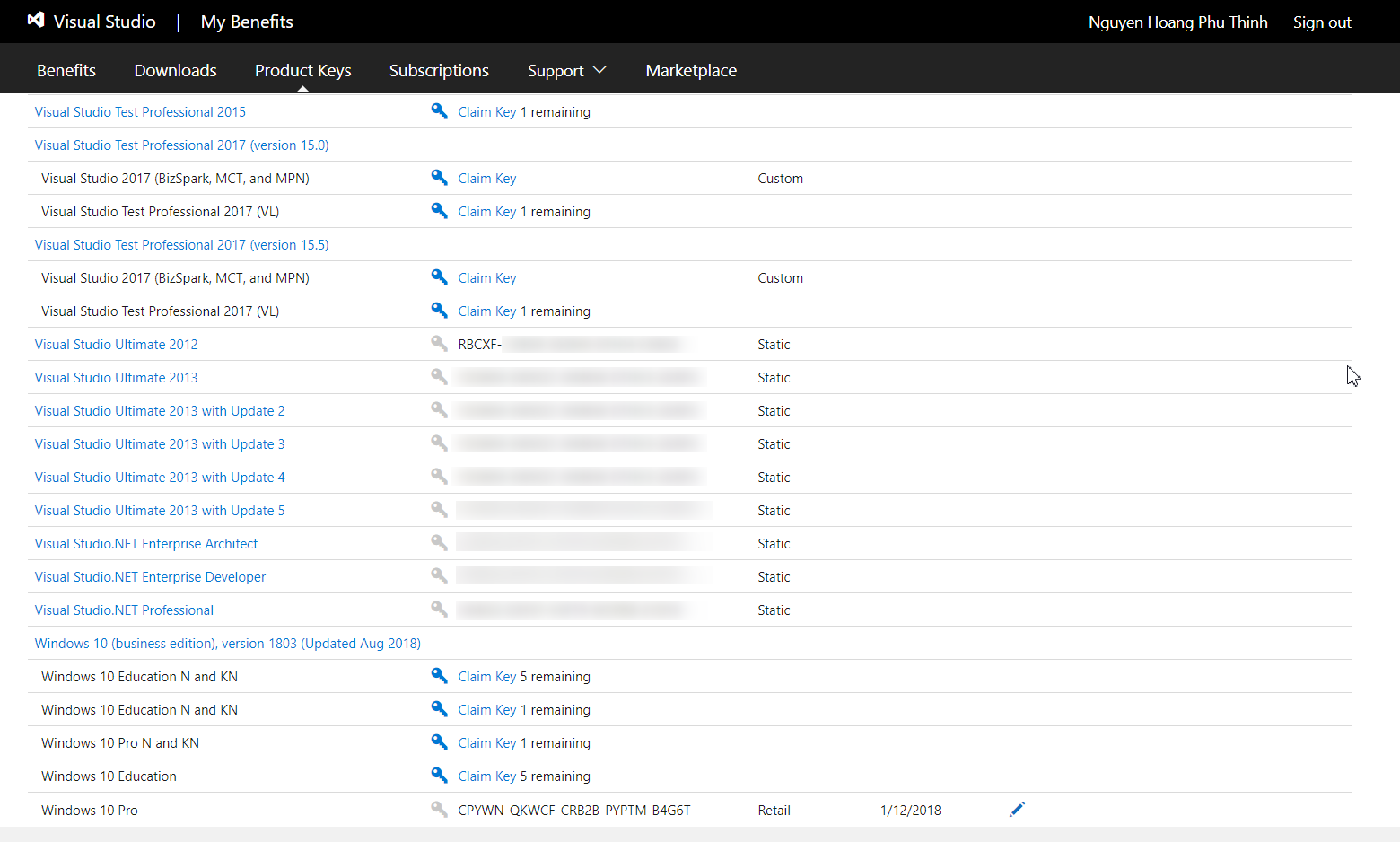Select the Product Keys tab
Viewport: 1400px width, 842px height.
click(x=303, y=70)
